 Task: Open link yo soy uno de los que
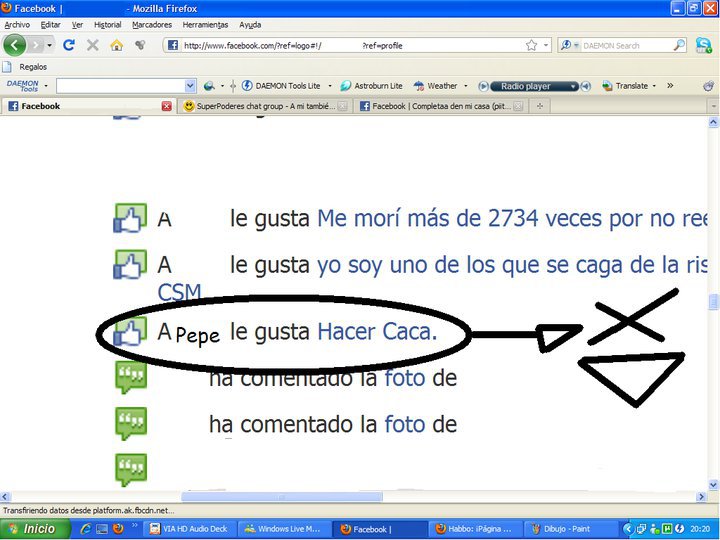(512, 265)
